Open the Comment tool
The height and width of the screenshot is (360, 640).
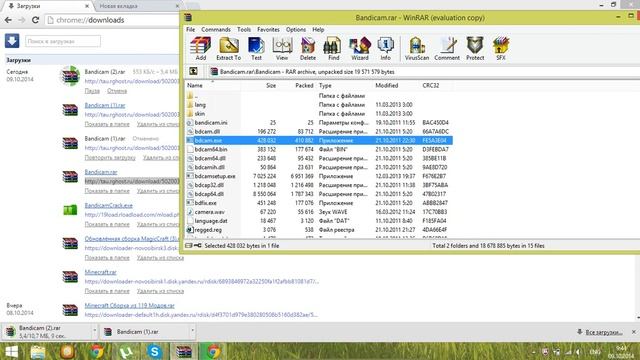pyautogui.click(x=447, y=49)
